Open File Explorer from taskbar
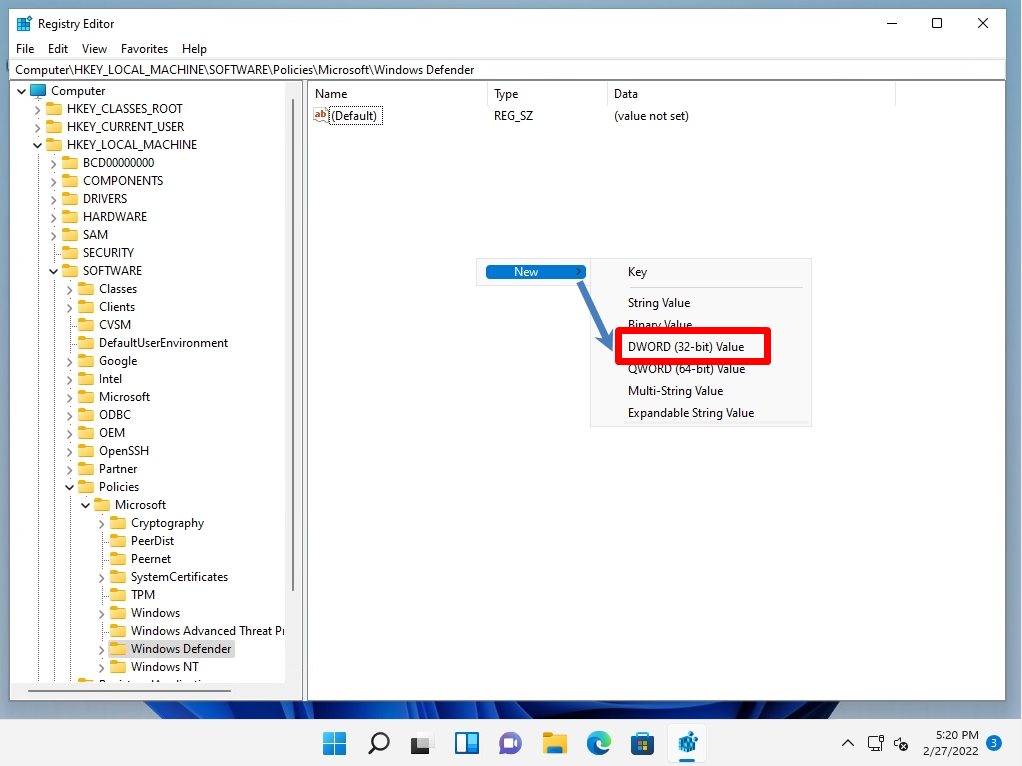Image resolution: width=1022 pixels, height=766 pixels. [555, 743]
